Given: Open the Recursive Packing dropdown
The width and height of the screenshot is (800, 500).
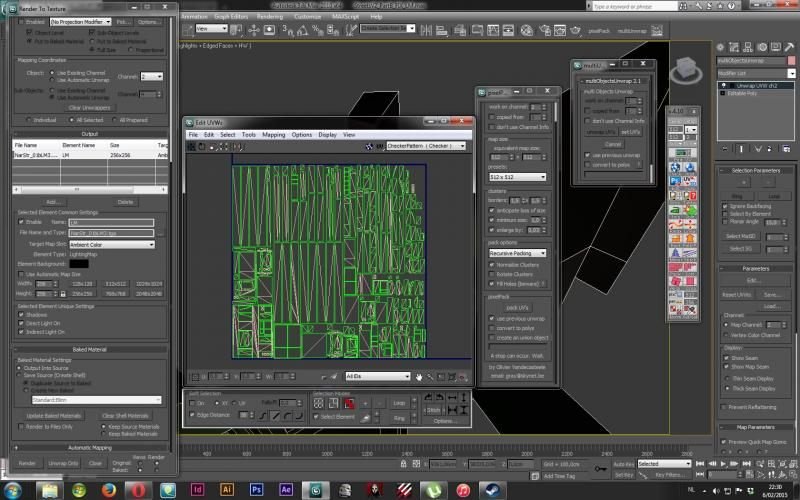Looking at the screenshot, I should 517,253.
